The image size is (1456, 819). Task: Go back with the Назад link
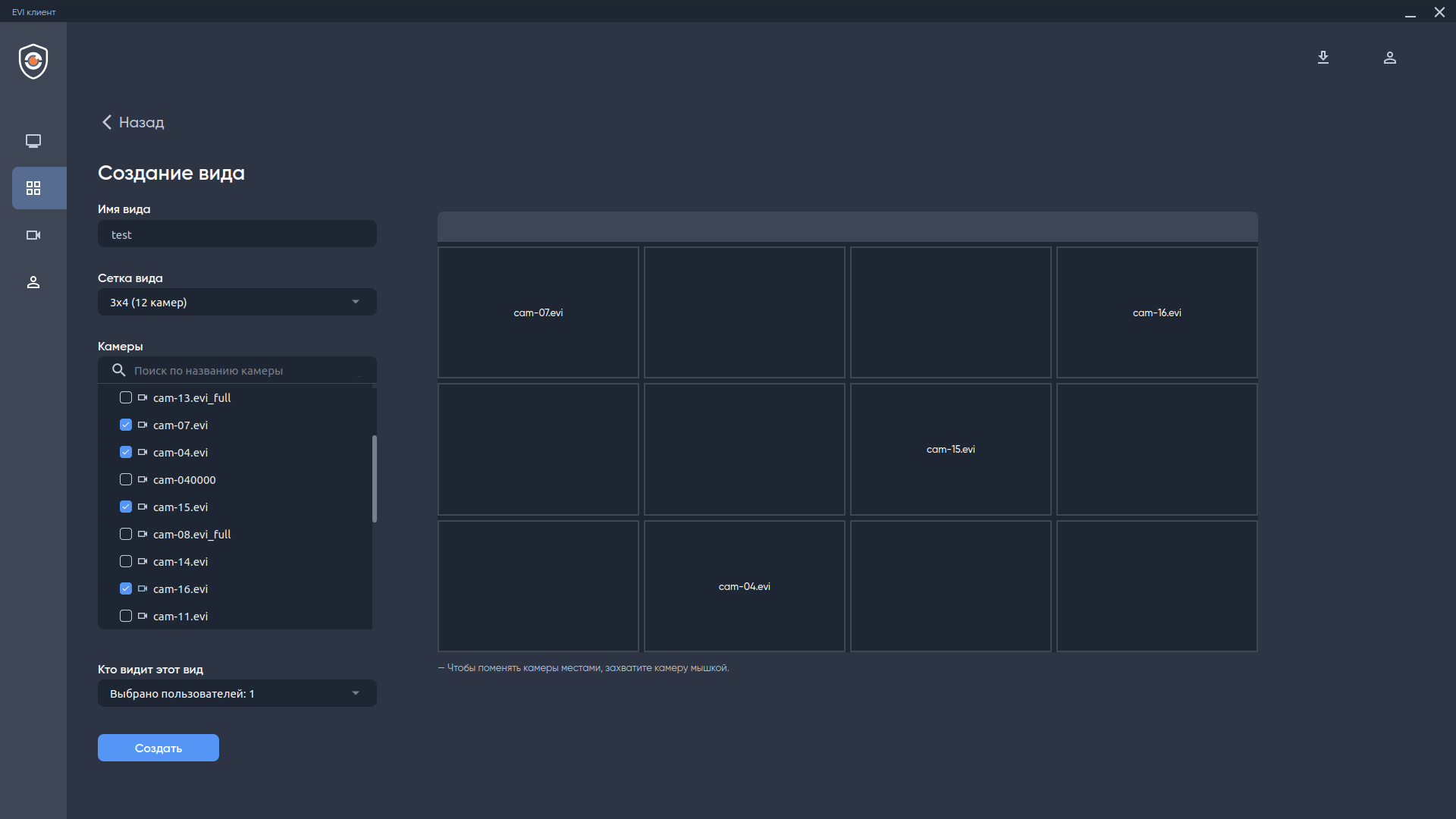click(133, 122)
